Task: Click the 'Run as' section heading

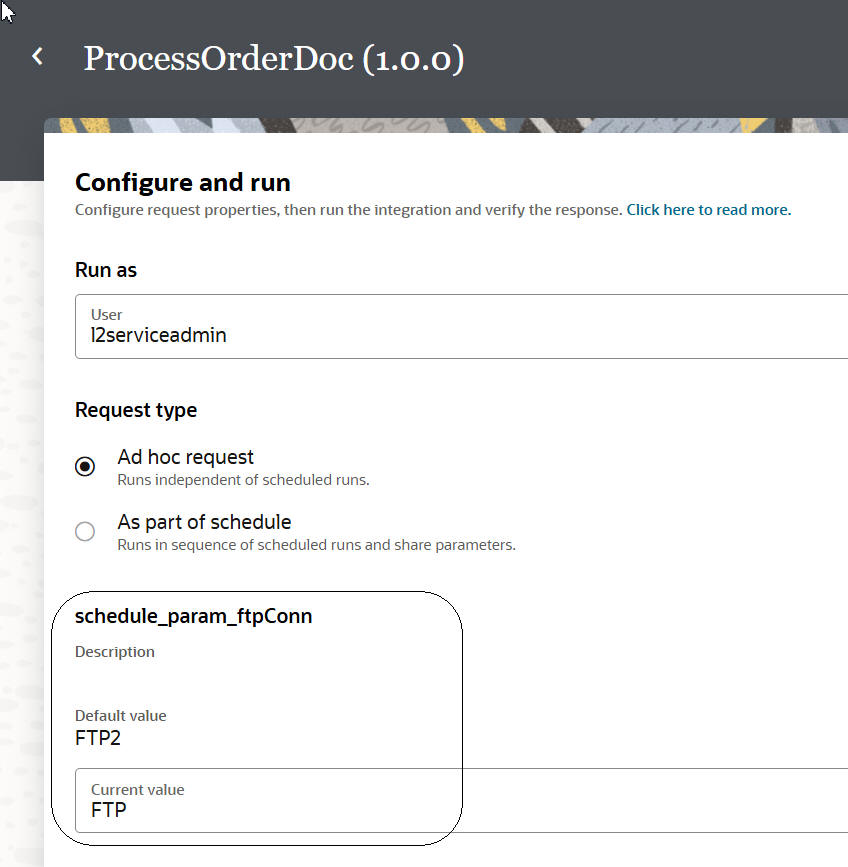Action: (x=106, y=270)
